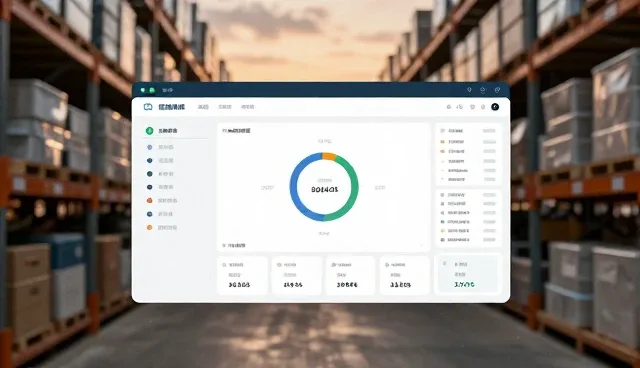
Task: Click the bright green bubble icon in dark title bar
Action: (x=152, y=90)
